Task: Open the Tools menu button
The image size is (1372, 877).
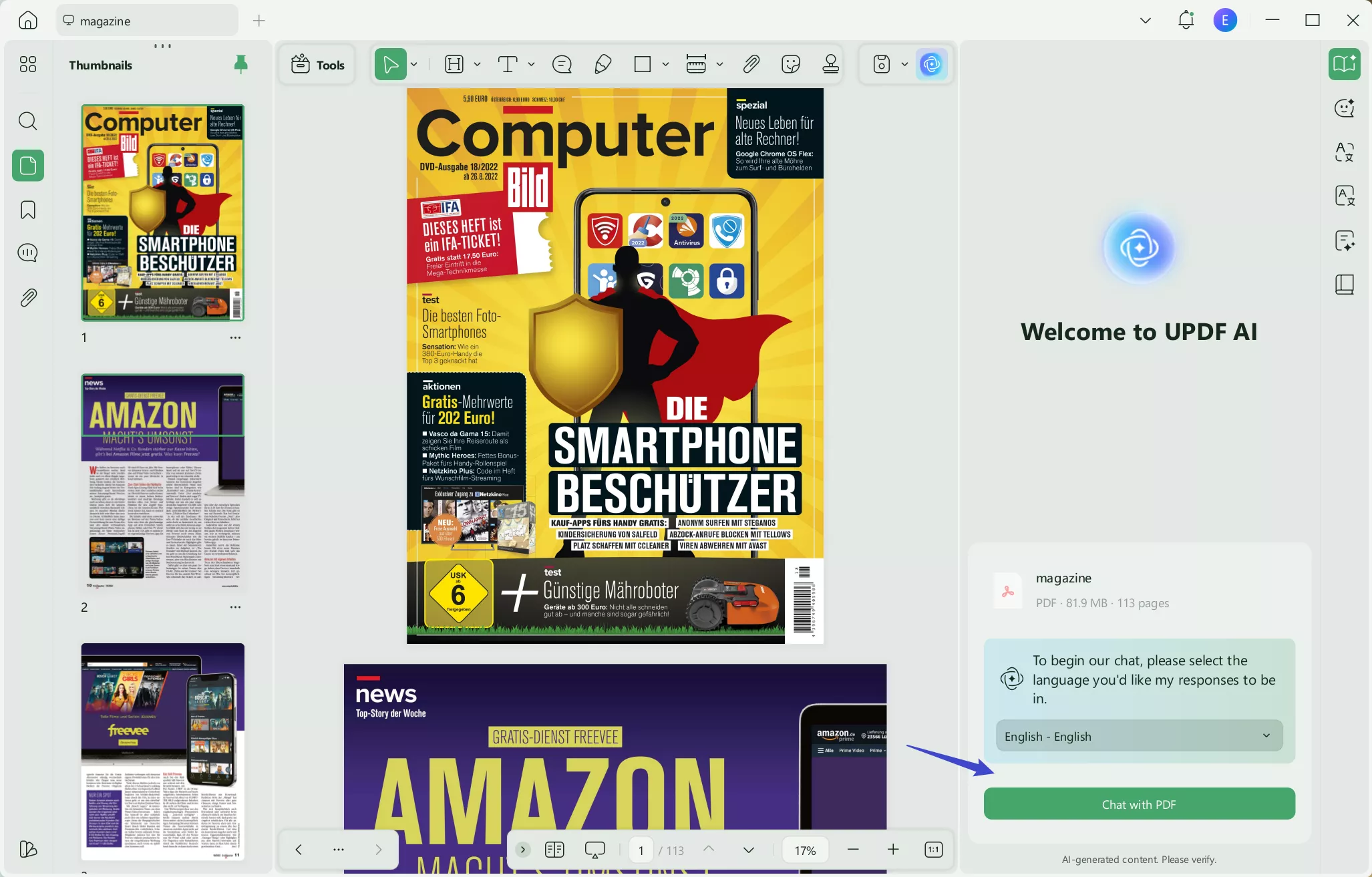Action: point(318,65)
